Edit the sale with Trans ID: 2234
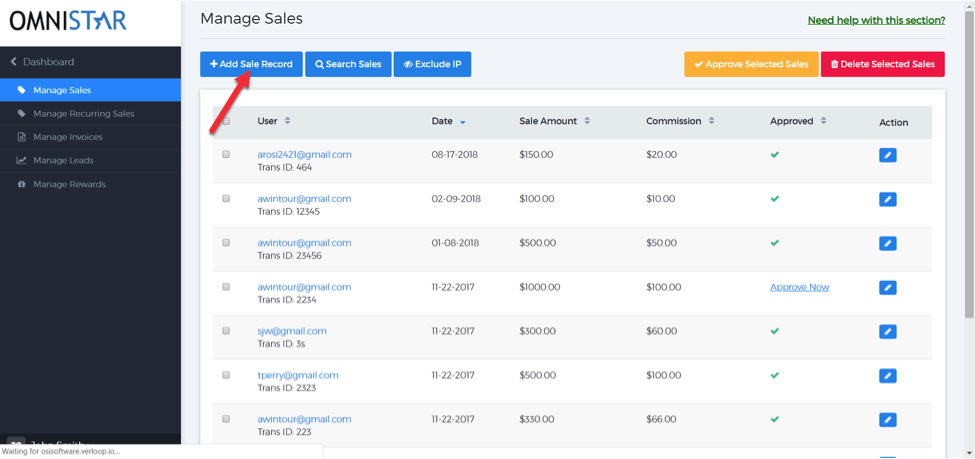The width and height of the screenshot is (975, 459). point(887,288)
